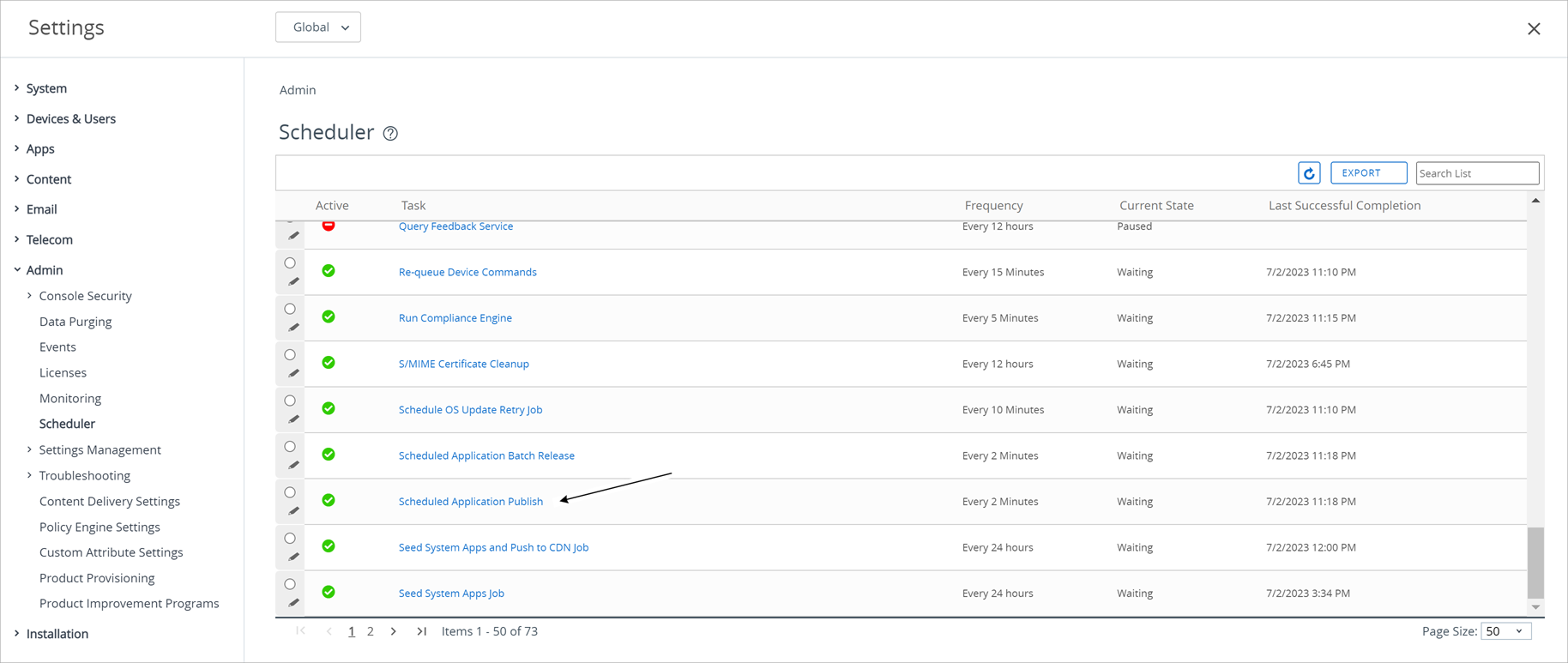Image resolution: width=1568 pixels, height=663 pixels.
Task: Select radio for Schedule OS Update Retry Job
Action: 290,401
